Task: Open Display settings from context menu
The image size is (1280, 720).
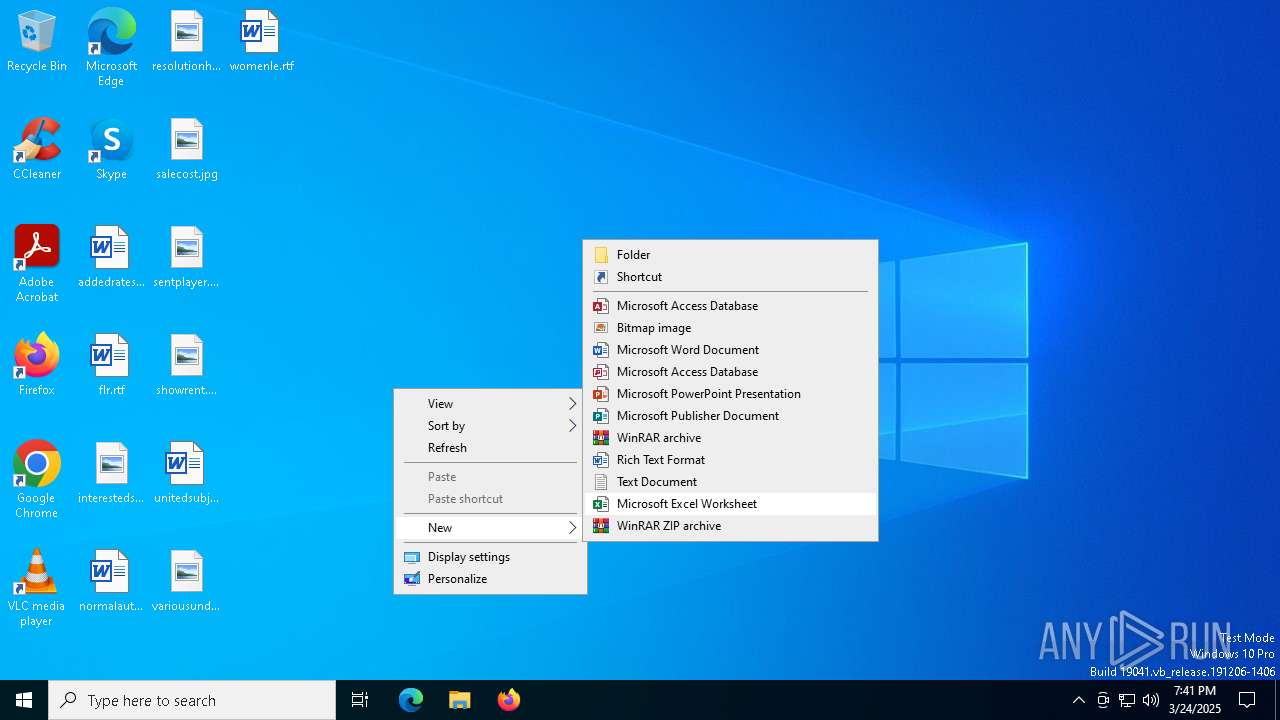Action: (490, 557)
